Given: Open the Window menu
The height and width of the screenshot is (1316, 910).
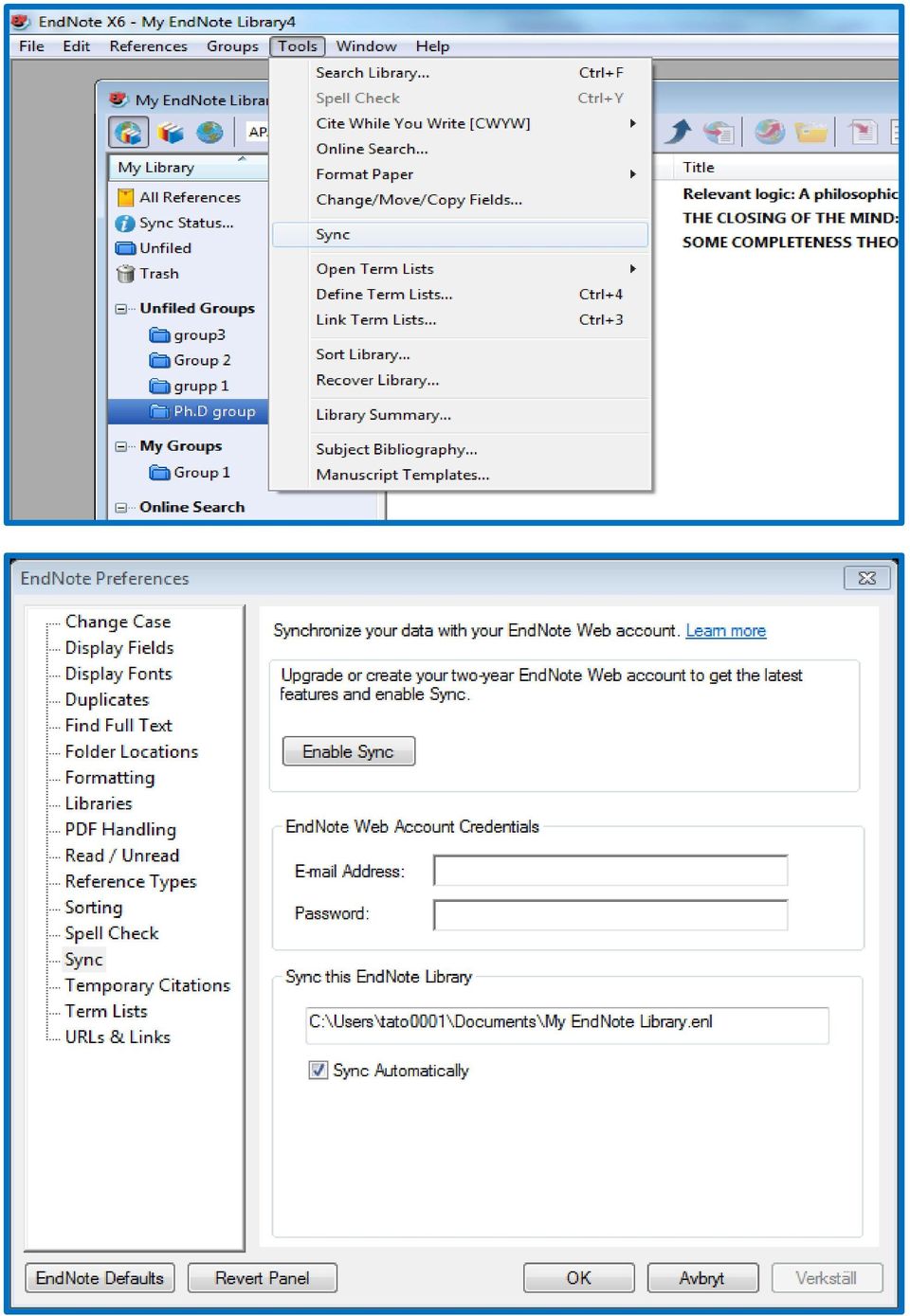Looking at the screenshot, I should coord(367,46).
